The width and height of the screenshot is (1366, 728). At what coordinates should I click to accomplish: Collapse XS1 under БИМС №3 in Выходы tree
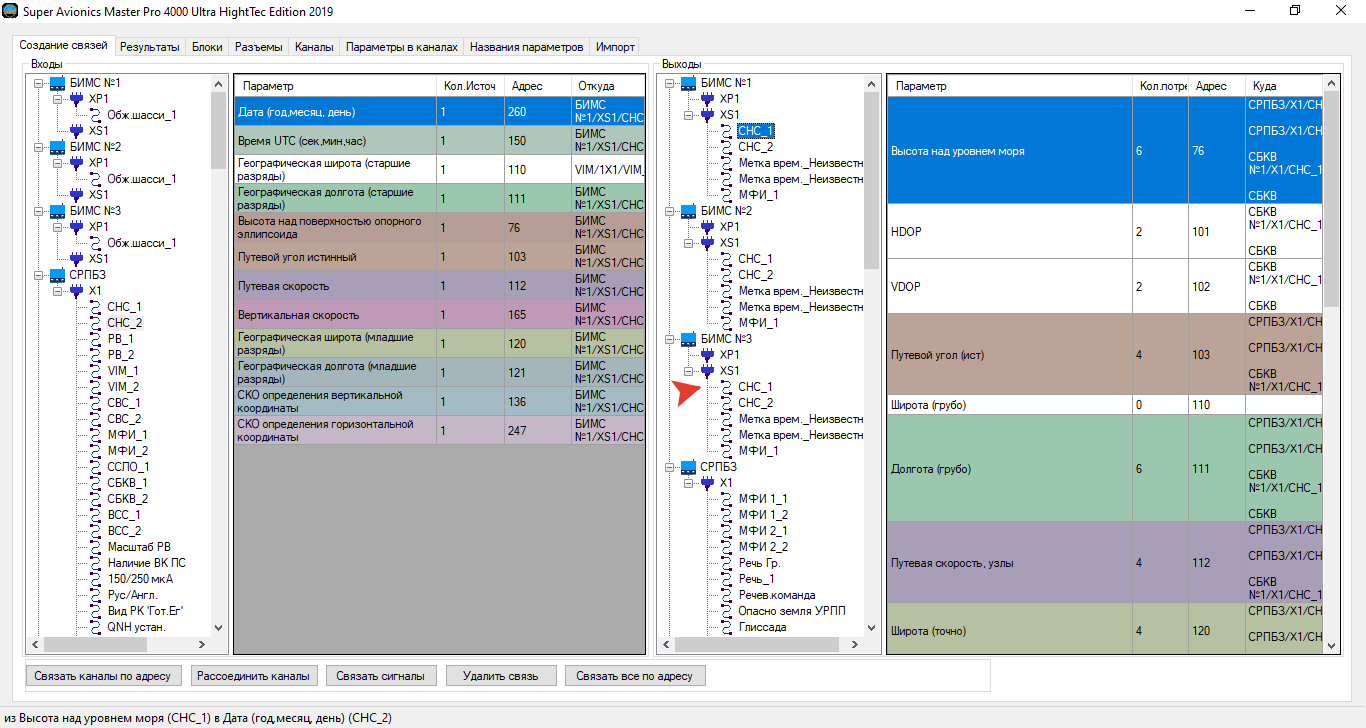pyautogui.click(x=689, y=371)
